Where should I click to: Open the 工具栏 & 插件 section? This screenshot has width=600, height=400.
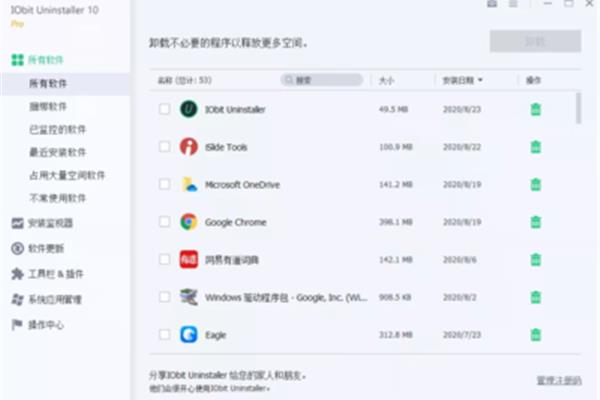pyautogui.click(x=47, y=274)
